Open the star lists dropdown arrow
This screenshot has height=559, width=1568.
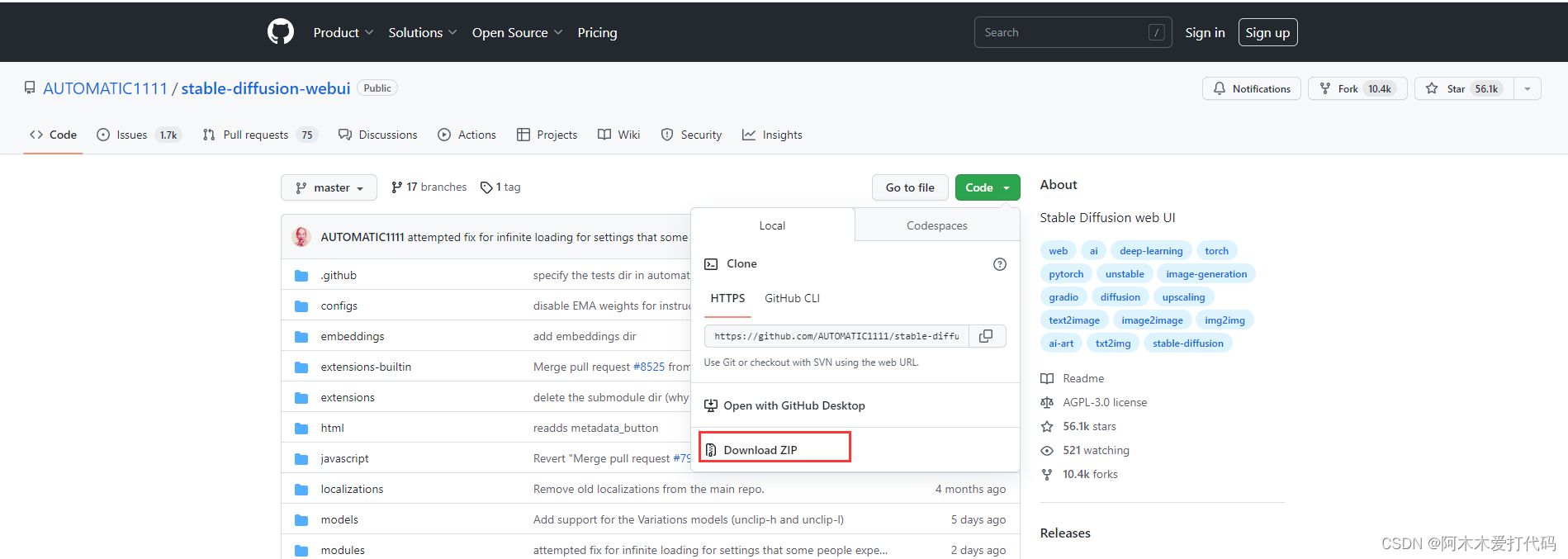click(x=1528, y=88)
